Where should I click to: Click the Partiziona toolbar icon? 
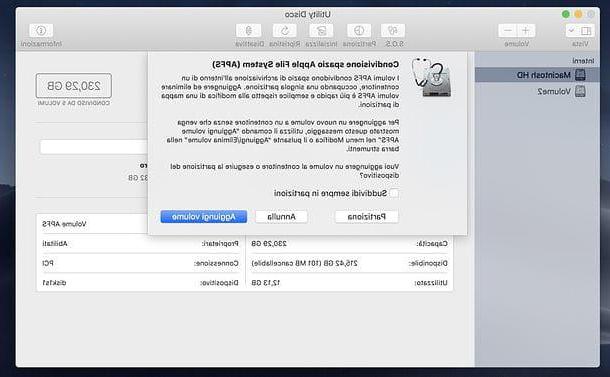pyautogui.click(x=359, y=30)
